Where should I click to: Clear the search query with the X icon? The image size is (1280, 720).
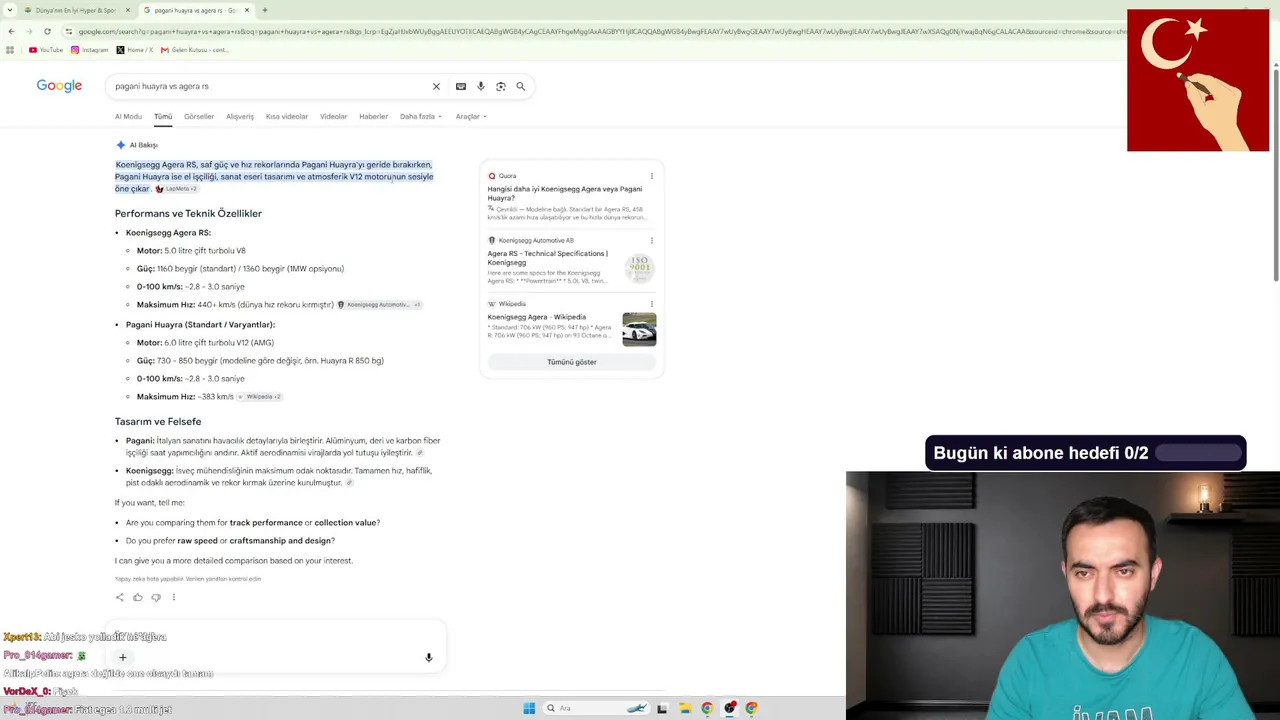coord(436,86)
